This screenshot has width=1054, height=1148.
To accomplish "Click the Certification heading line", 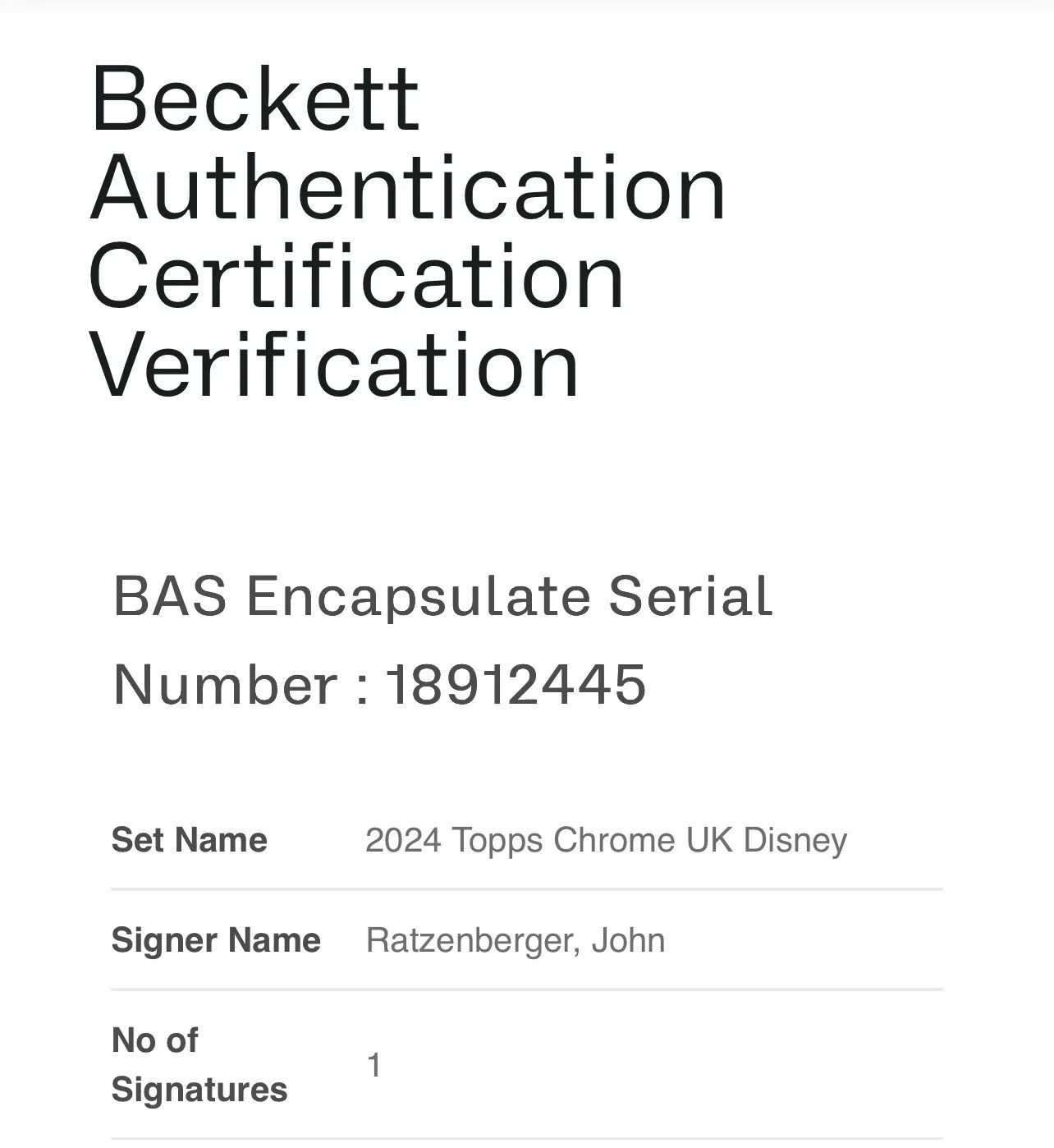I will 356,277.
